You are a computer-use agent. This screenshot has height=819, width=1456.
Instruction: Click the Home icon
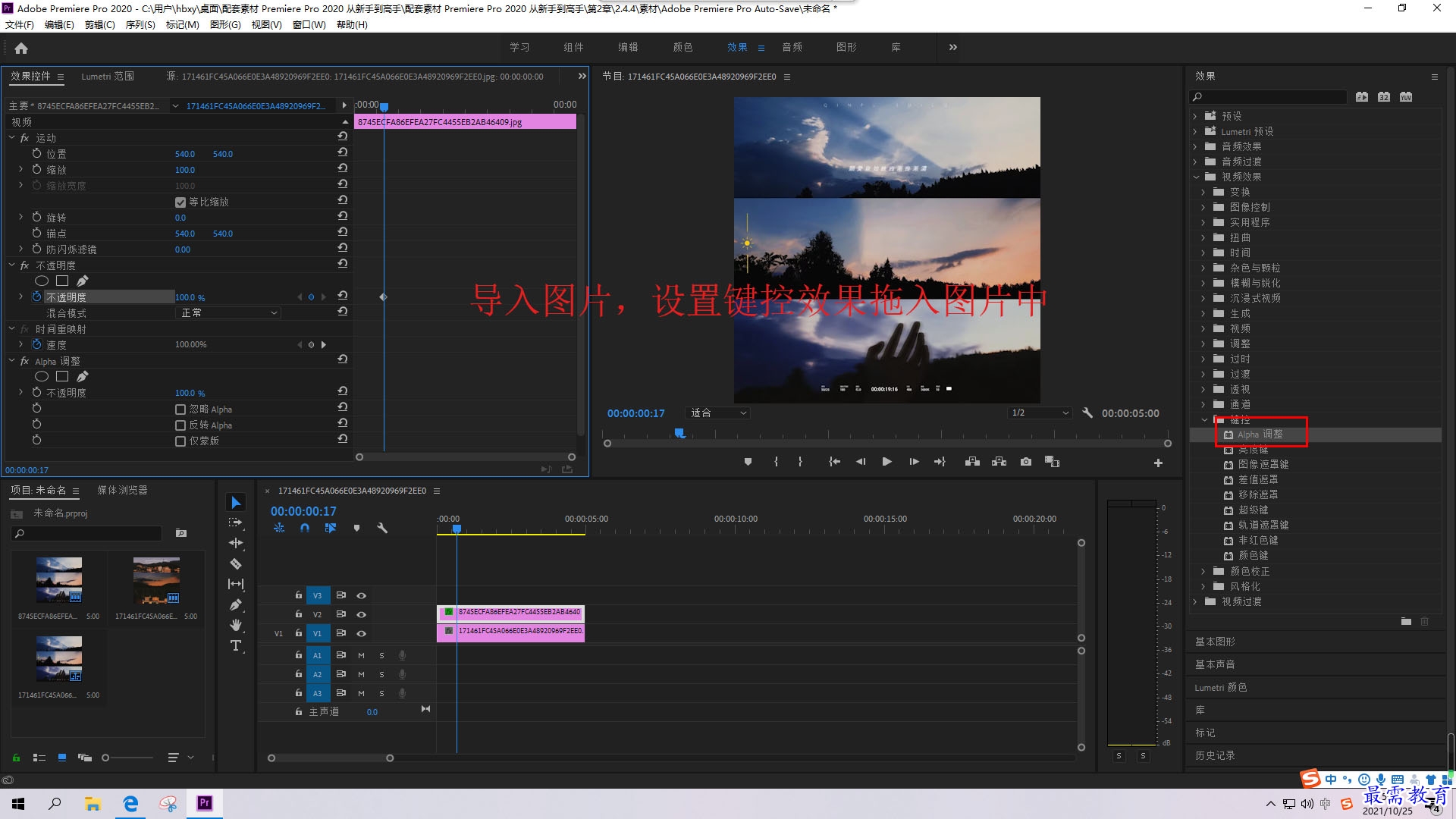pyautogui.click(x=21, y=48)
